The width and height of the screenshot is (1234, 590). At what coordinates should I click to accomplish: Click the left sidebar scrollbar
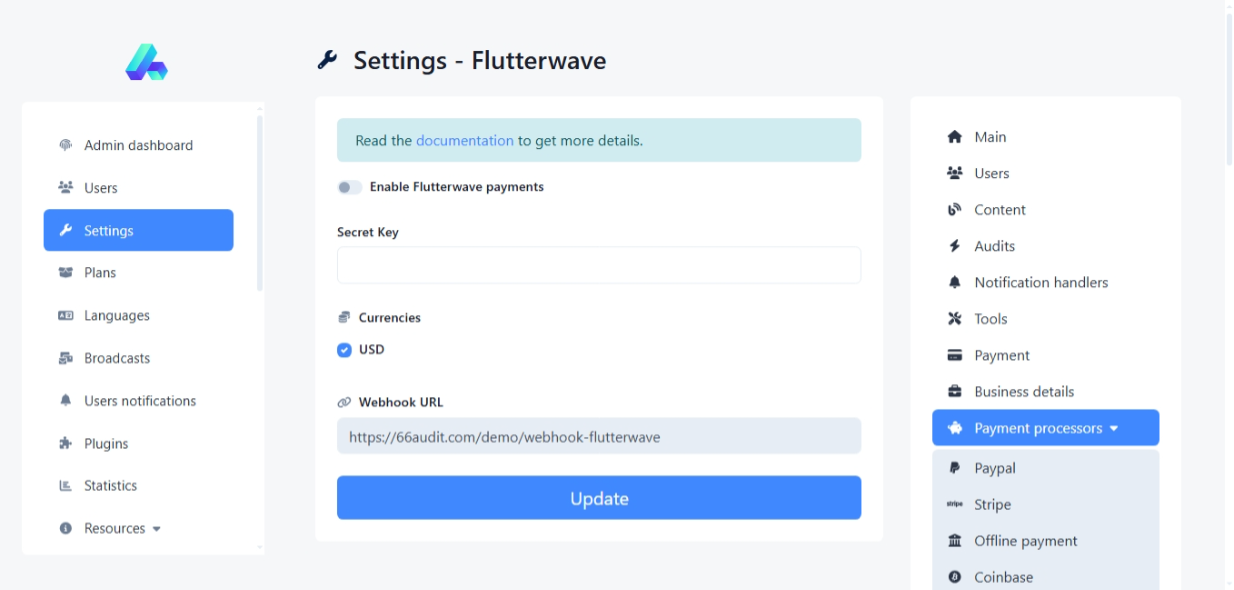[260, 200]
